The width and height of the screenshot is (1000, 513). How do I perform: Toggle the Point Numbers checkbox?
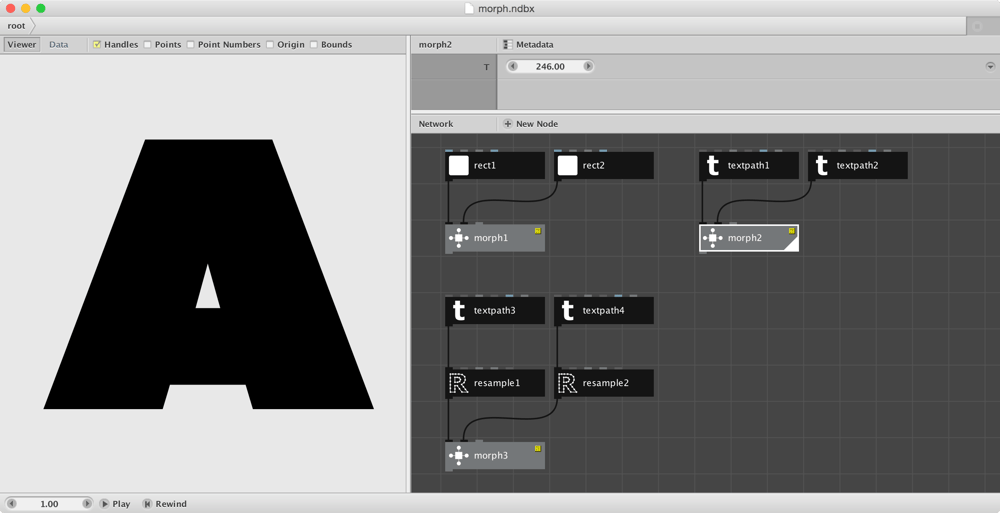click(190, 45)
